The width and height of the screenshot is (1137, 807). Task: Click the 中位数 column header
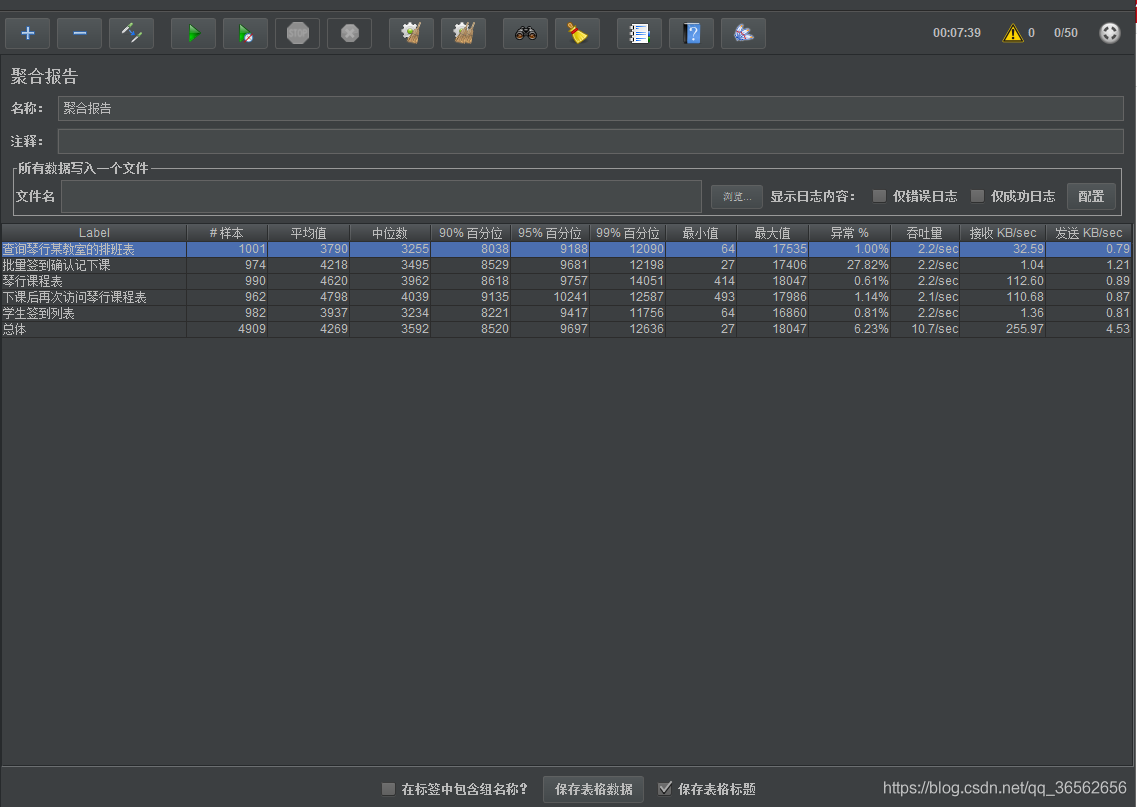(390, 233)
